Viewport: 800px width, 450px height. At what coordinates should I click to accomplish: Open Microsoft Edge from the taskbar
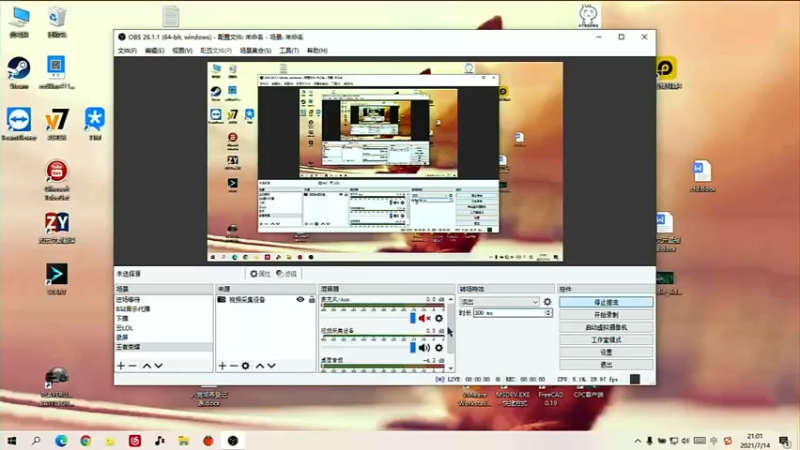tap(61, 441)
